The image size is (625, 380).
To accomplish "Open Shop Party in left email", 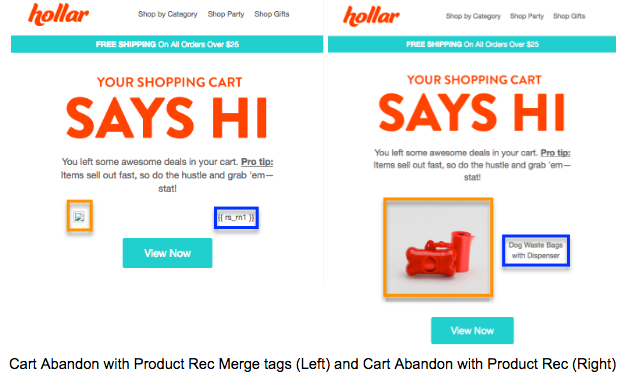I will 226,14.
